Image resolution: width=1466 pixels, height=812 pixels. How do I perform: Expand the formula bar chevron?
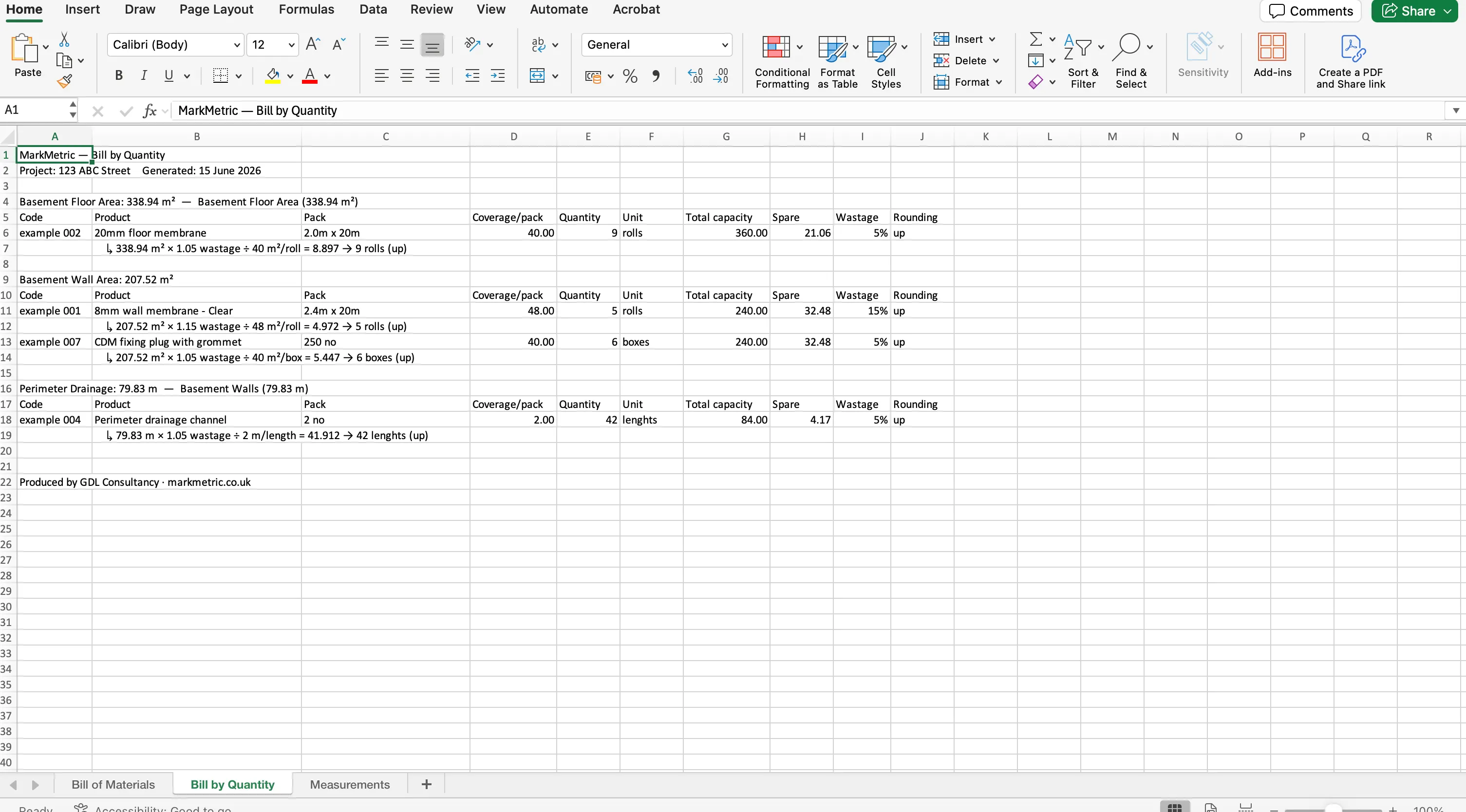[1456, 111]
